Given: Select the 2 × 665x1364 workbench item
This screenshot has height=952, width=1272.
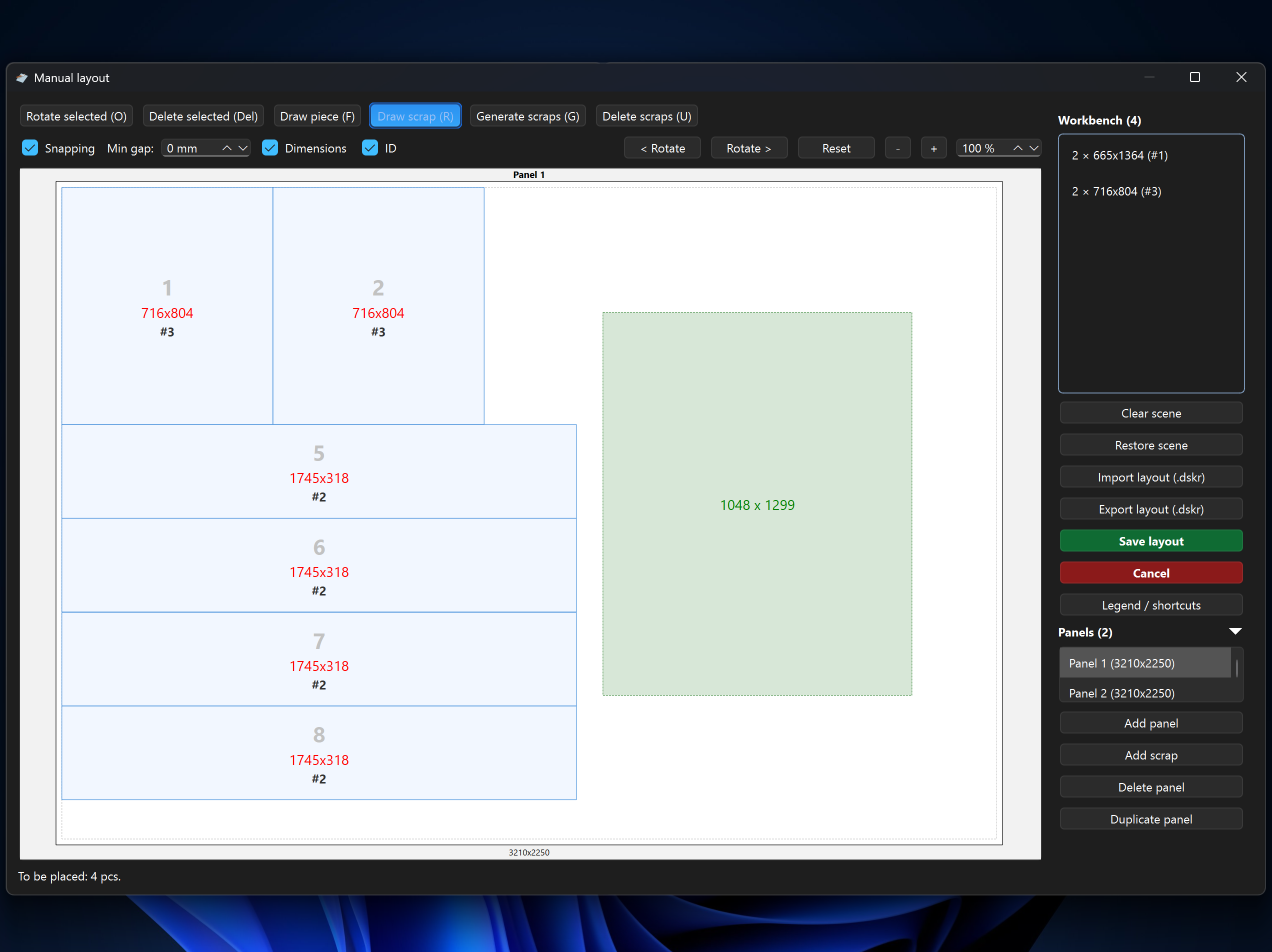Looking at the screenshot, I should (1119, 155).
